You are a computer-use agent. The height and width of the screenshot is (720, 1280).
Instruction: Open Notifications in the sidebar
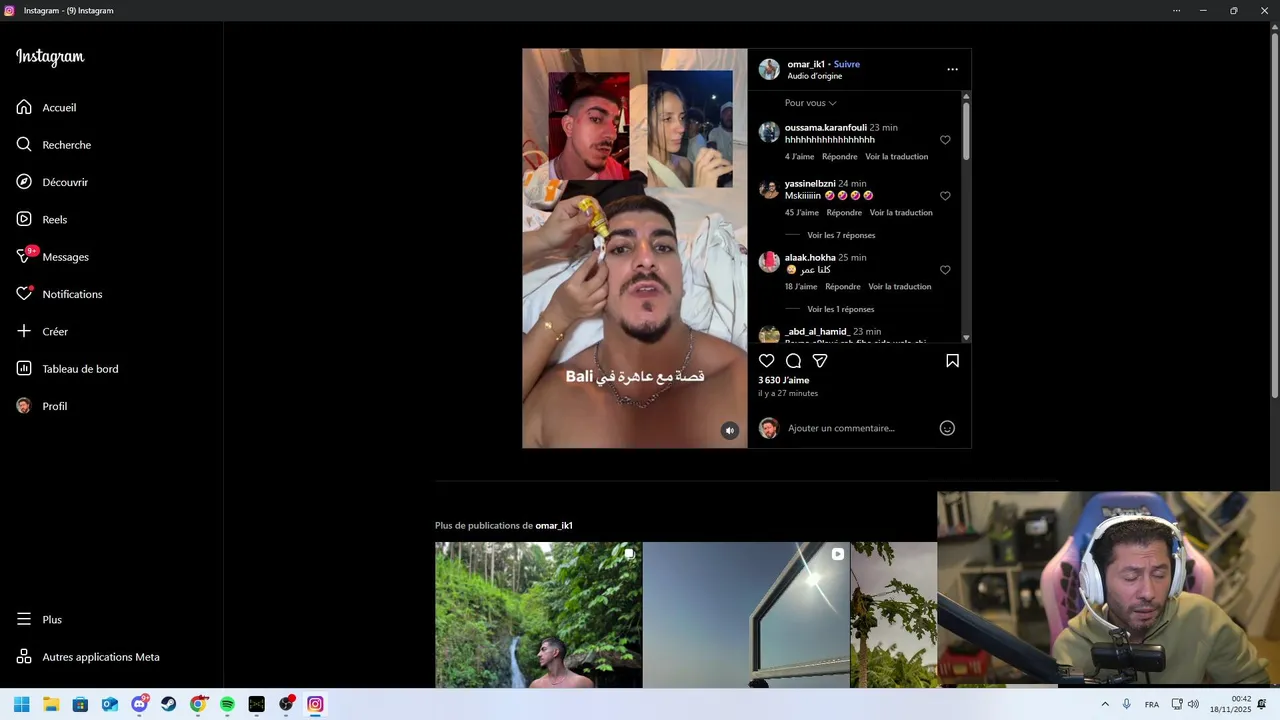72,294
